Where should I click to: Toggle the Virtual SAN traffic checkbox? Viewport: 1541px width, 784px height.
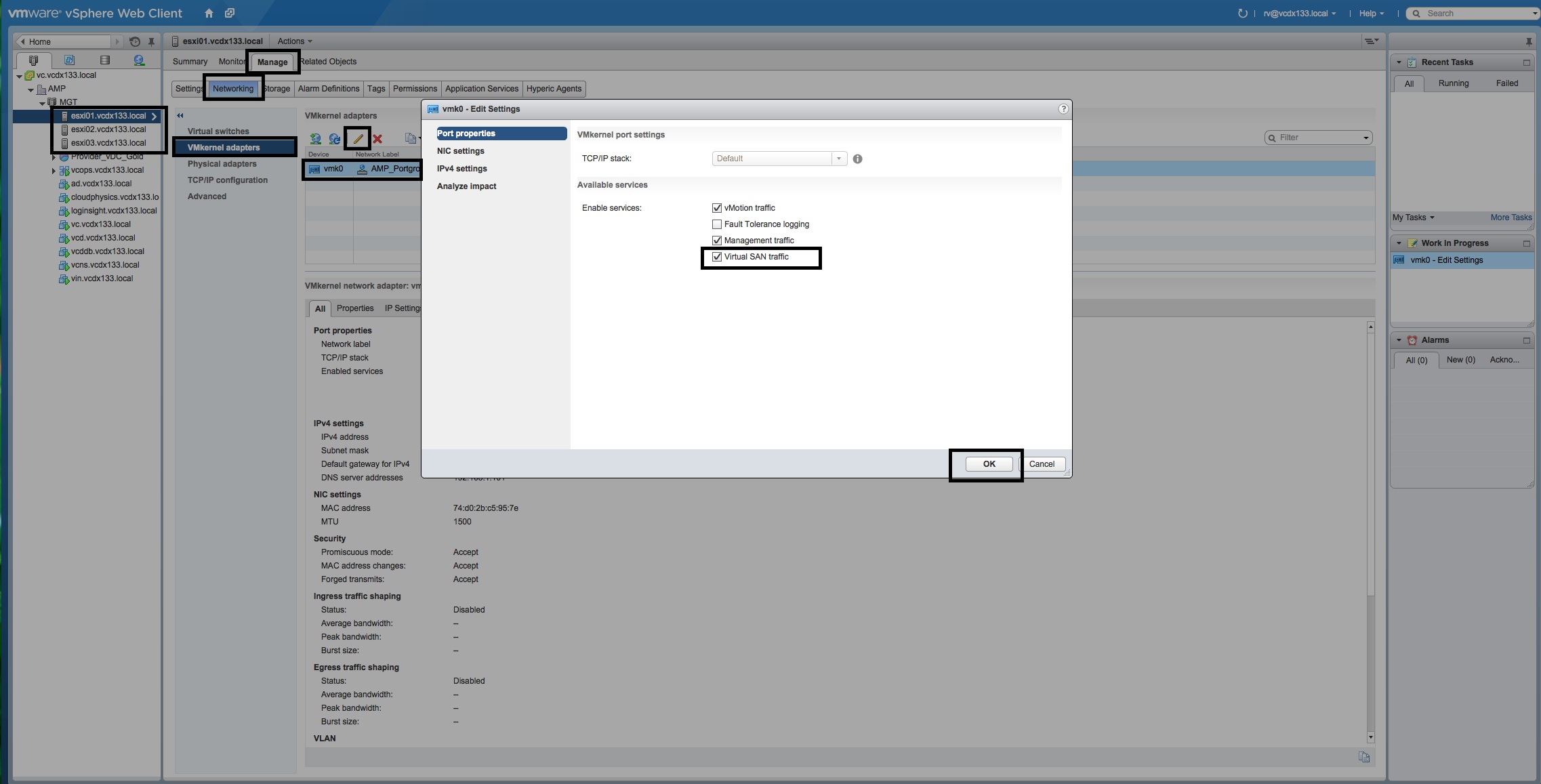[717, 257]
